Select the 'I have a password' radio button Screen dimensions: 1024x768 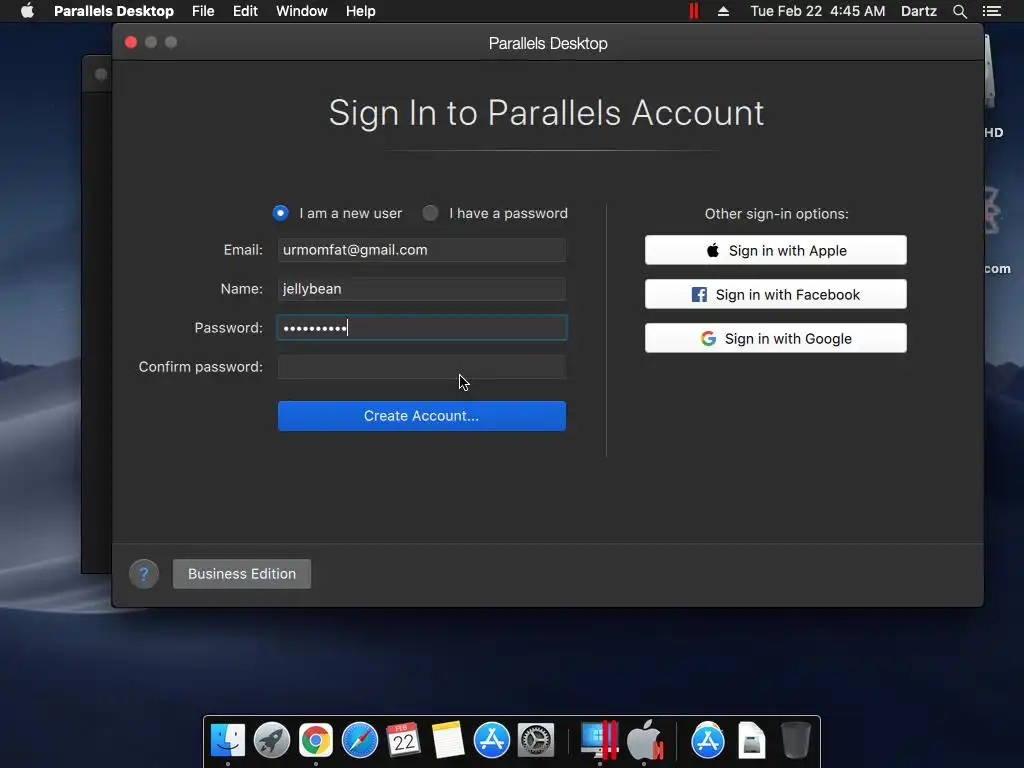[x=430, y=213]
